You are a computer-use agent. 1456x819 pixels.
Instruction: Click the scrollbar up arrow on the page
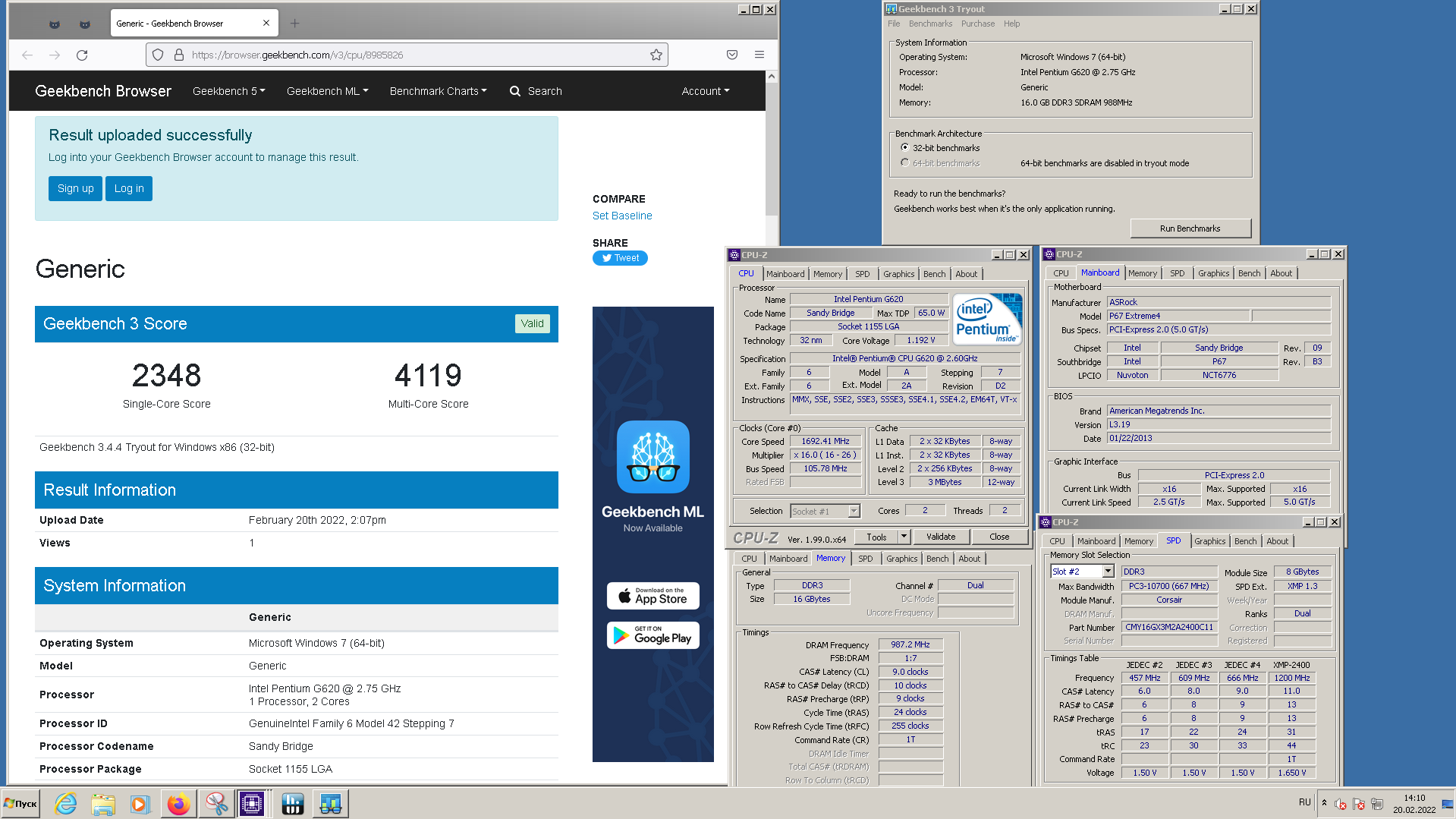(771, 77)
